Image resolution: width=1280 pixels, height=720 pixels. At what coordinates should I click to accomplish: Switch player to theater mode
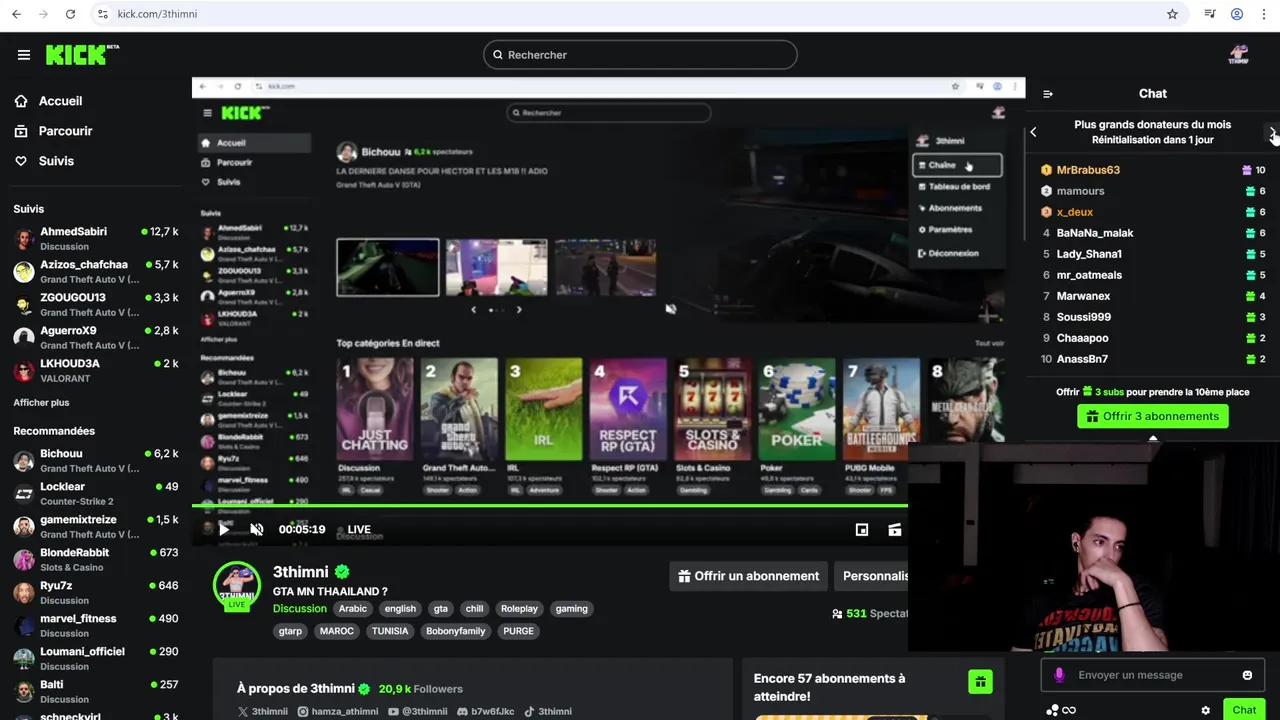tap(895, 530)
